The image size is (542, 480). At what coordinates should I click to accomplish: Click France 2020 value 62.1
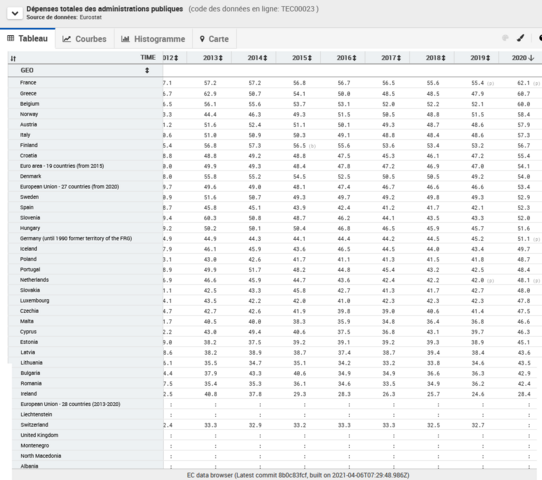point(523,83)
